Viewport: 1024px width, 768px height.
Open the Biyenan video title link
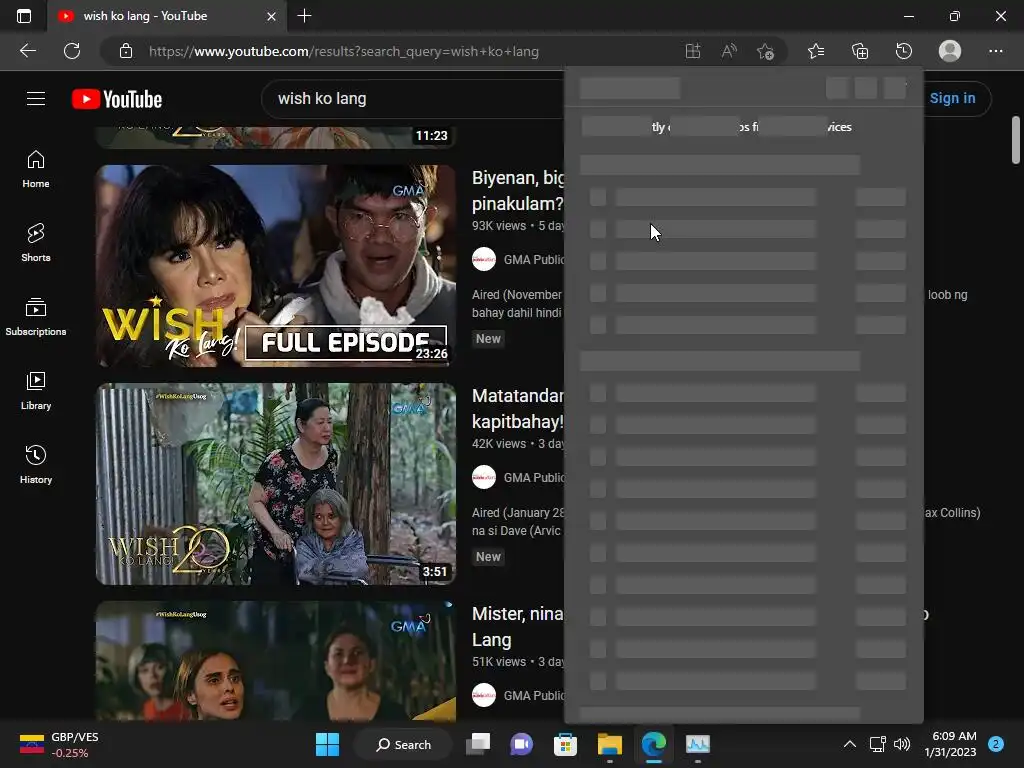[x=518, y=191]
